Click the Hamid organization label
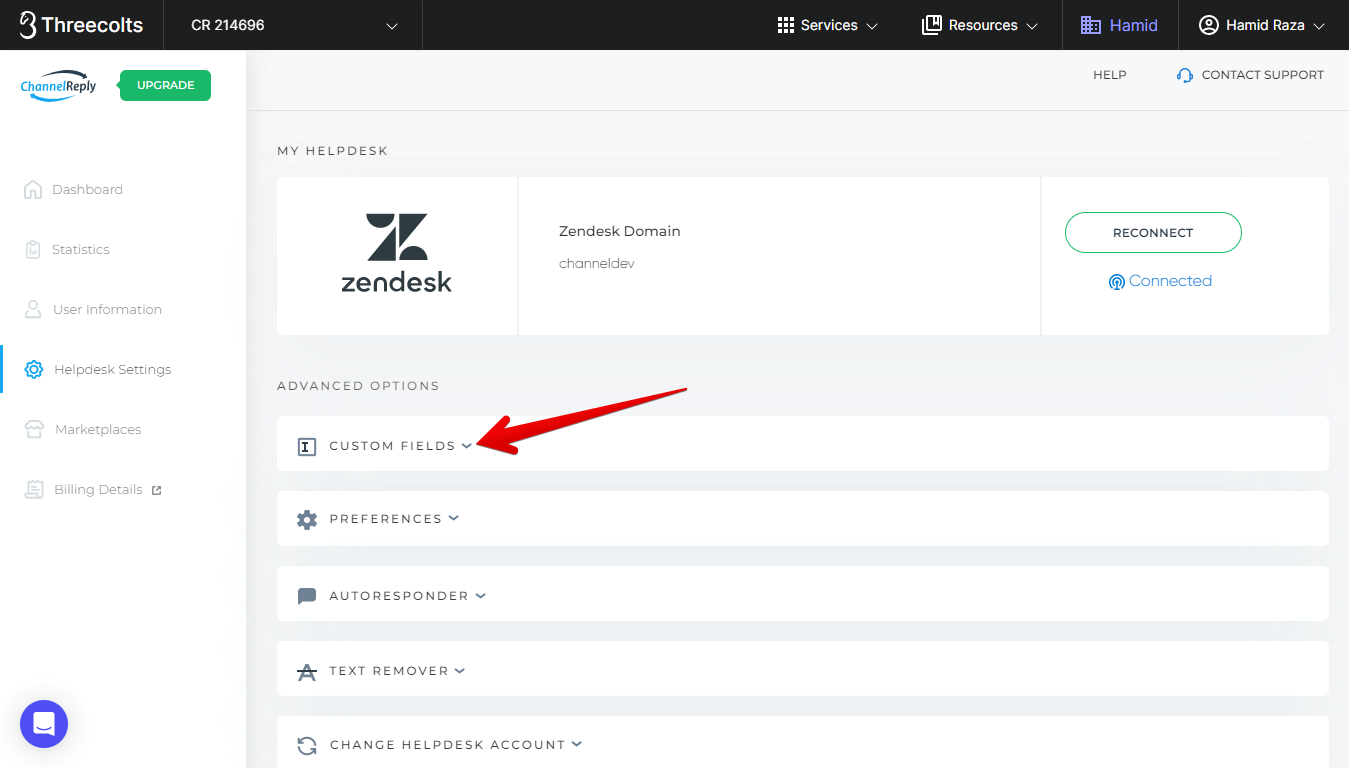Viewport: 1349px width, 768px height. pyautogui.click(x=1134, y=25)
